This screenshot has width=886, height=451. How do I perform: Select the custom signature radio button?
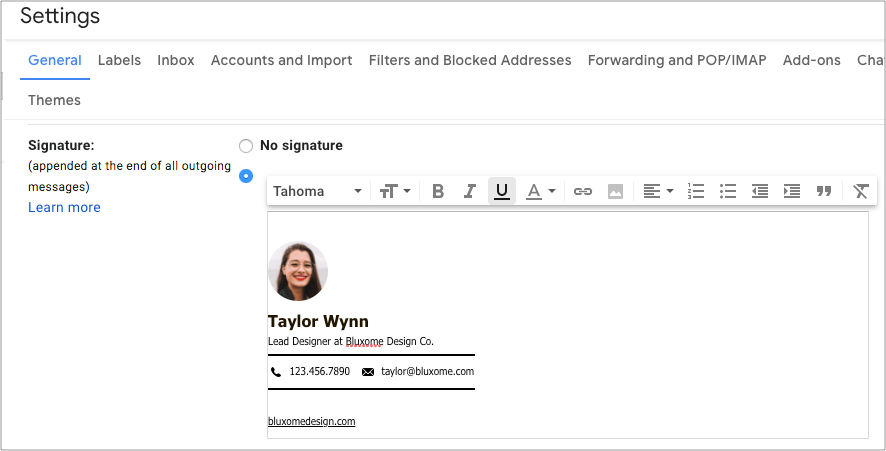tap(246, 176)
